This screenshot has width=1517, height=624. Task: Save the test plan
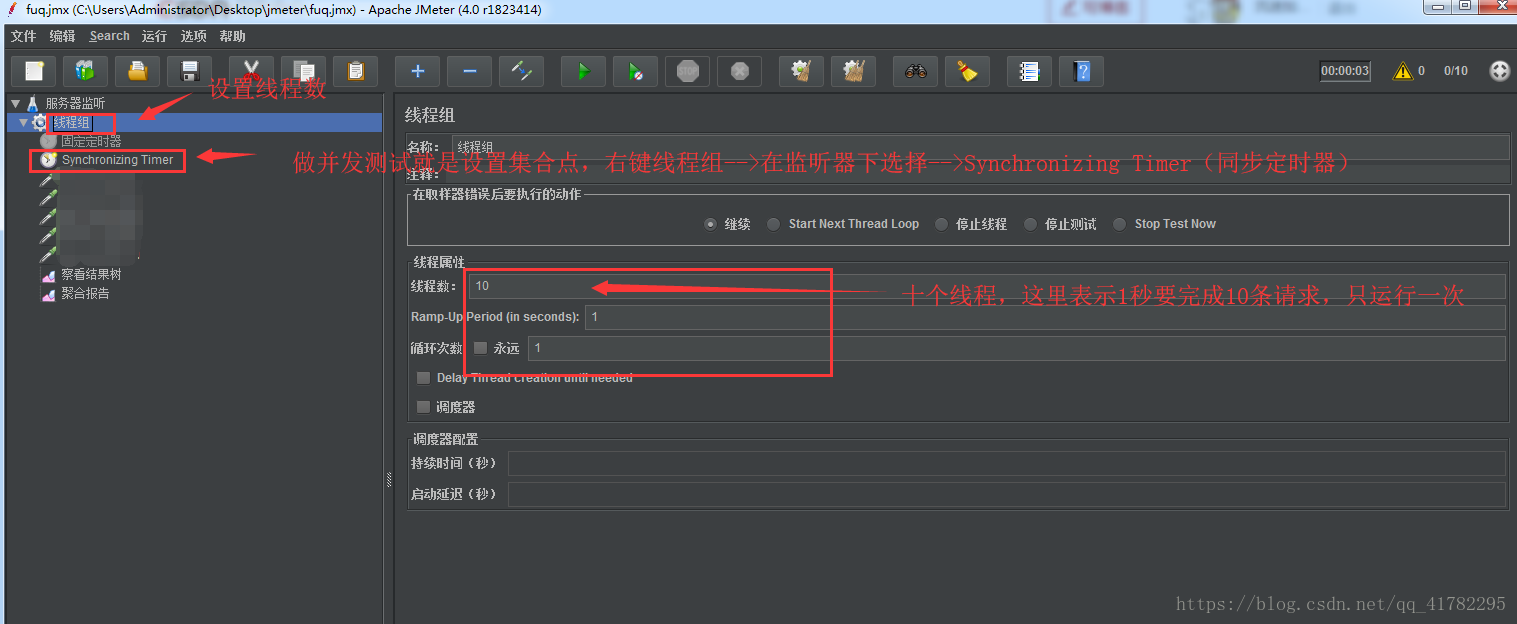[189, 71]
